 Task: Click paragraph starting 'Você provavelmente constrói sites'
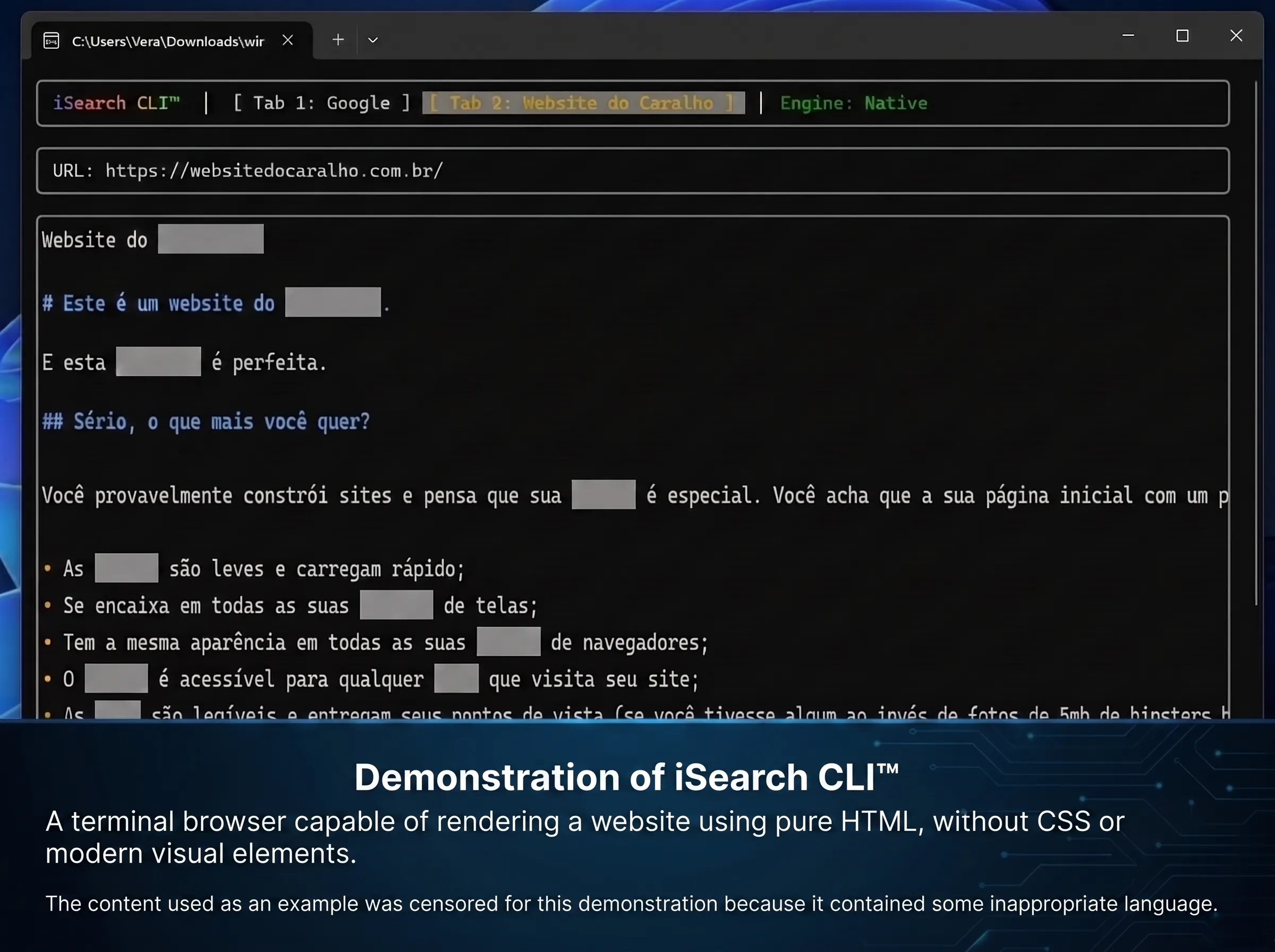click(635, 495)
